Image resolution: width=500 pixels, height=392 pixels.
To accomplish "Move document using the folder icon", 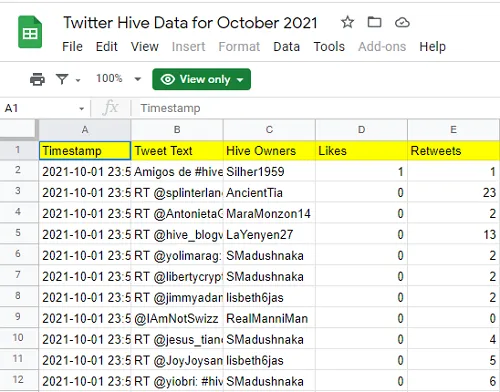I will (x=374, y=22).
